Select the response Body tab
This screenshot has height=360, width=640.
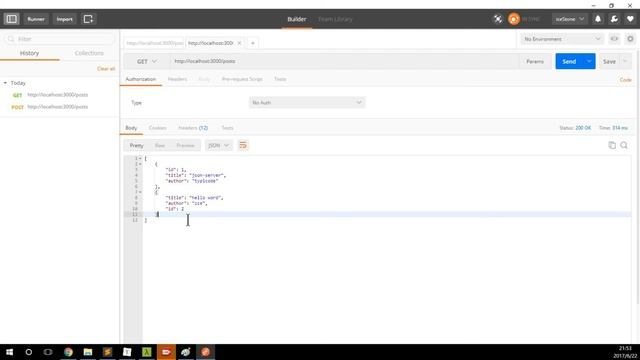click(131, 128)
